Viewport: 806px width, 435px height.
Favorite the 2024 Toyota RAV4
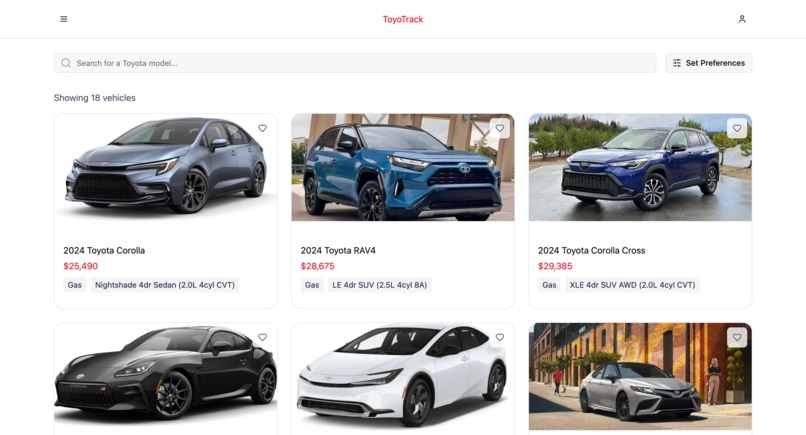click(500, 128)
